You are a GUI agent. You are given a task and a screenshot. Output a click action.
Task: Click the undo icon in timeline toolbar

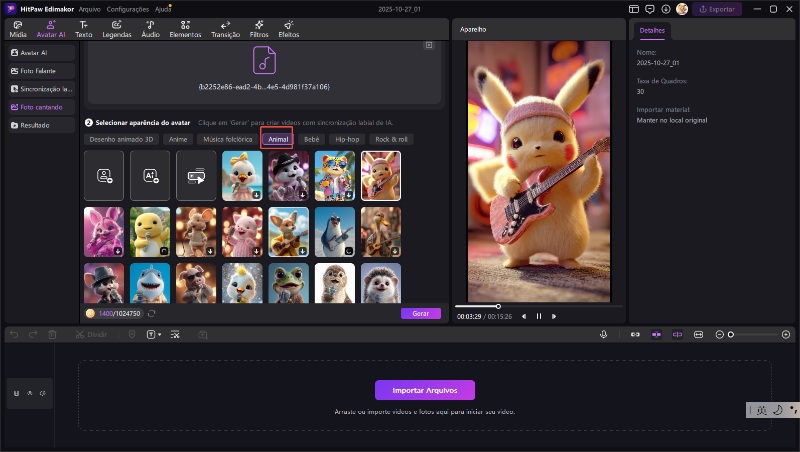tap(14, 335)
